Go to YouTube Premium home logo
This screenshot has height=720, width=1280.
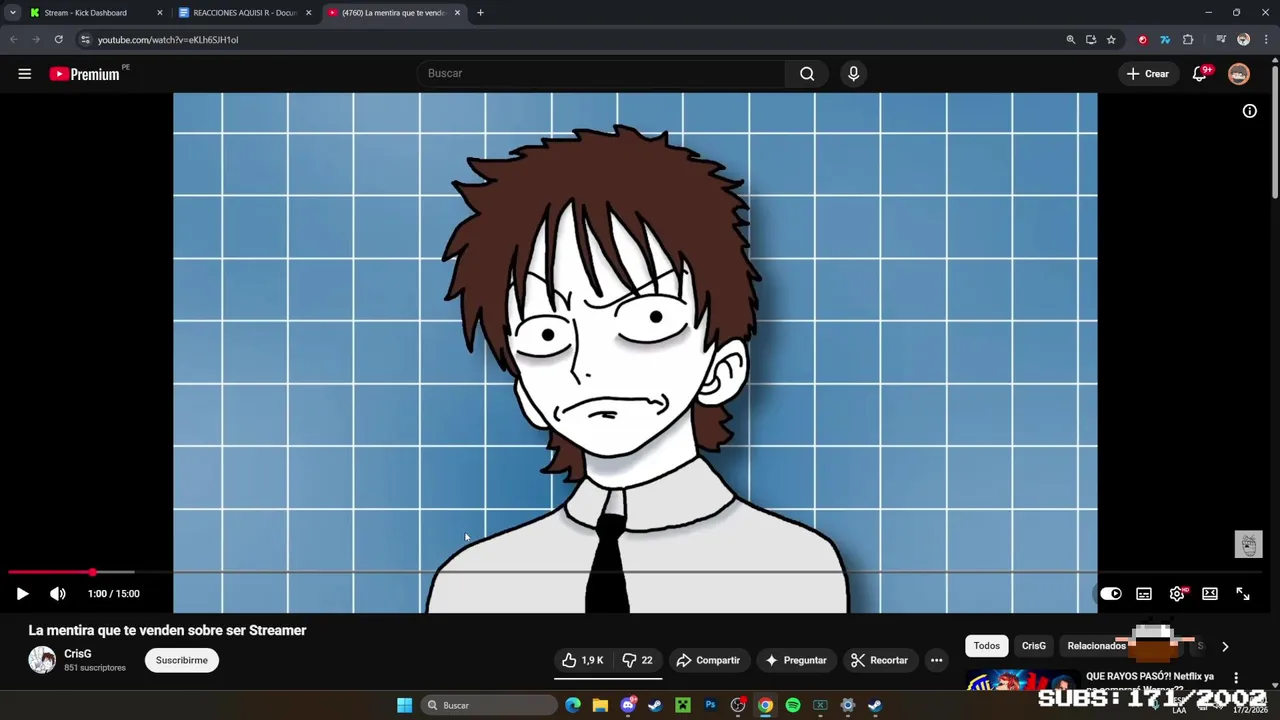point(85,74)
